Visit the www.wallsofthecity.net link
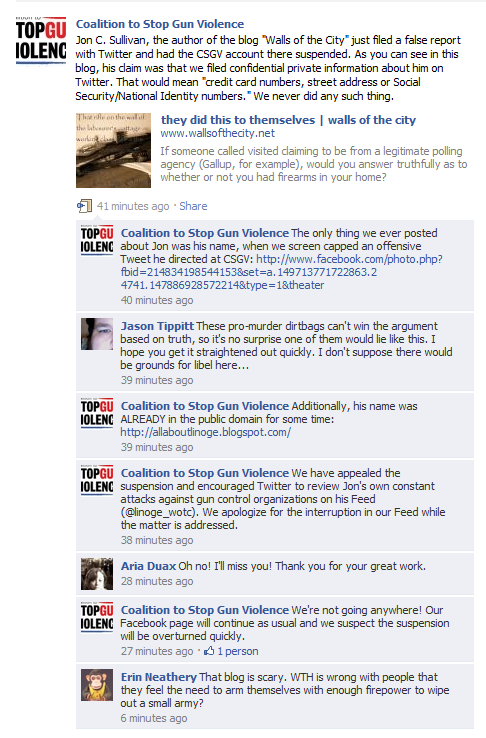The width and height of the screenshot is (486, 738). click(x=217, y=133)
